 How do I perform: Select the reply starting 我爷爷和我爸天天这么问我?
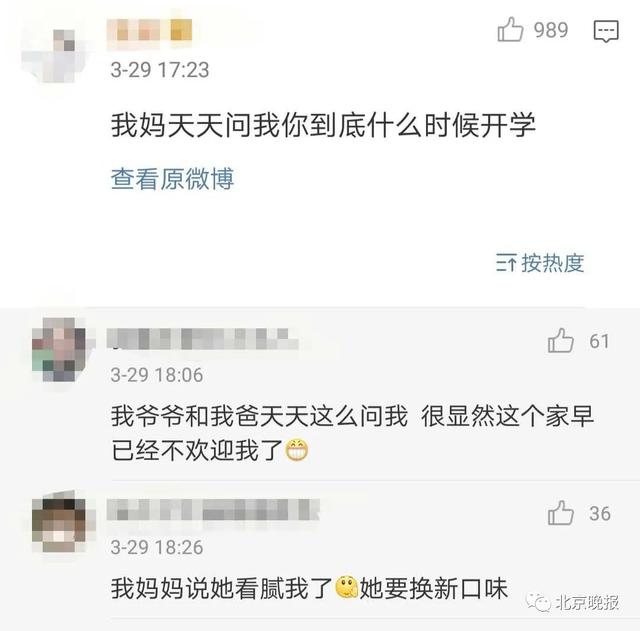point(353,433)
